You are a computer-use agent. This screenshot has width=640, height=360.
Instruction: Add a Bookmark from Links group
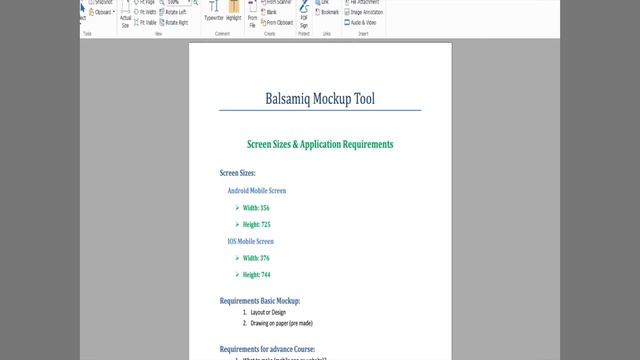pos(327,12)
